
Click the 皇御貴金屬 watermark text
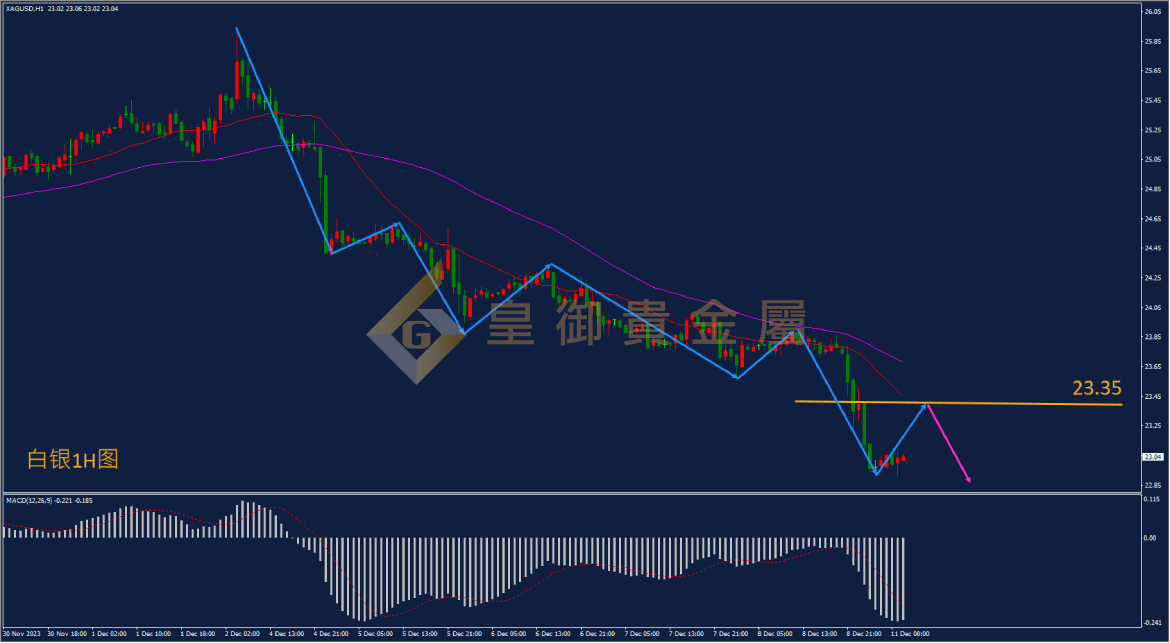click(646, 323)
